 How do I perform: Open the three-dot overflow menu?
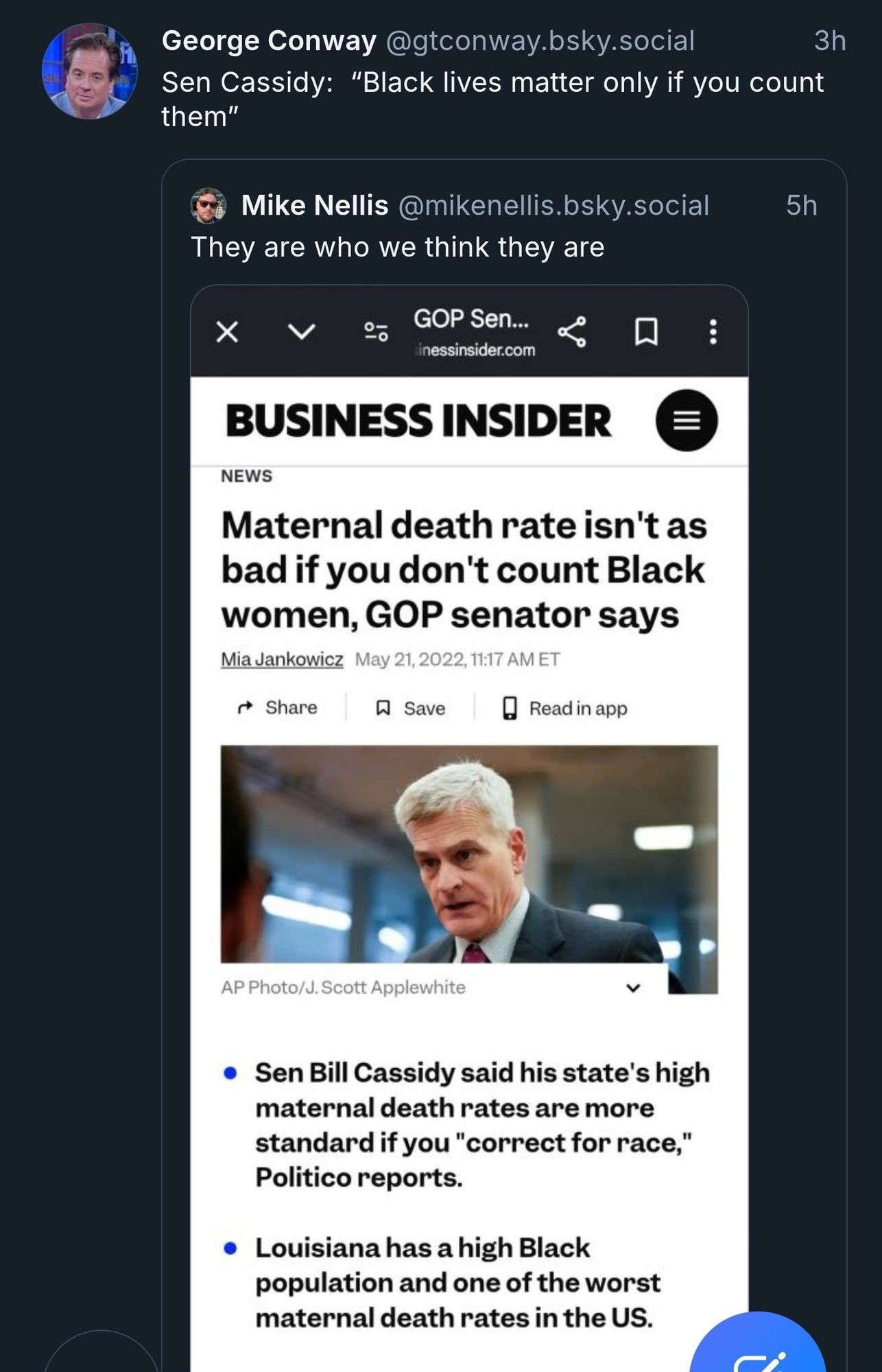(713, 332)
